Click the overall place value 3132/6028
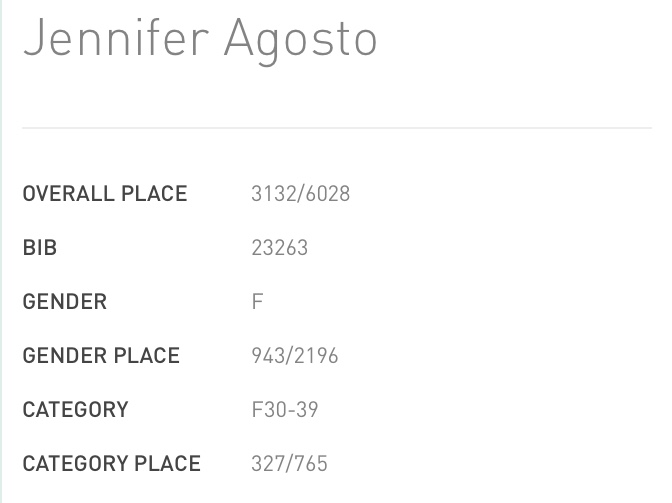The height and width of the screenshot is (503, 672). 300,194
